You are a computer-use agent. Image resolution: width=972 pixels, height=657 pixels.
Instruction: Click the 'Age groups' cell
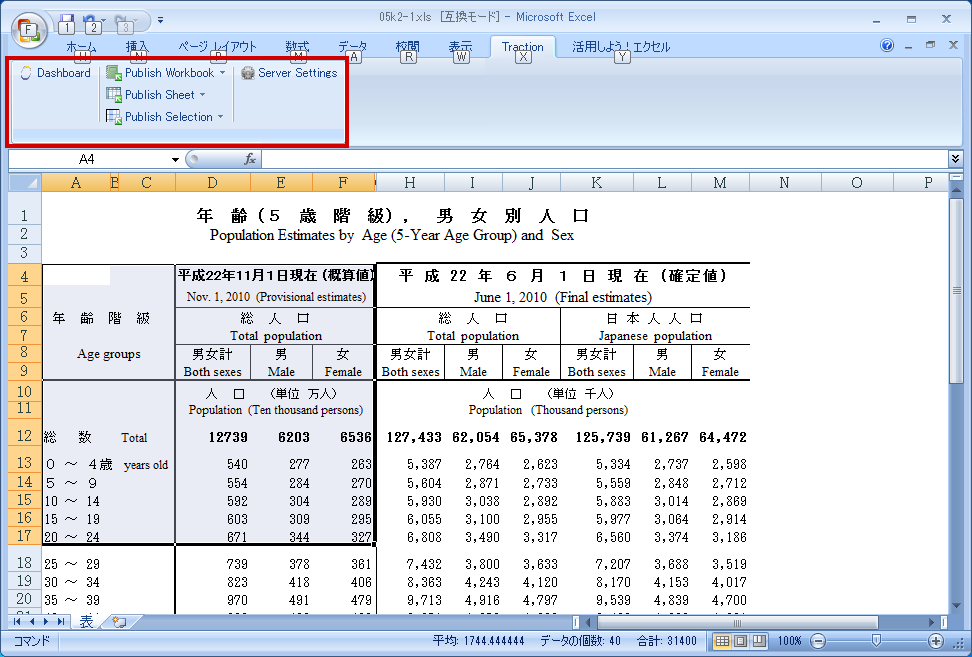(108, 354)
